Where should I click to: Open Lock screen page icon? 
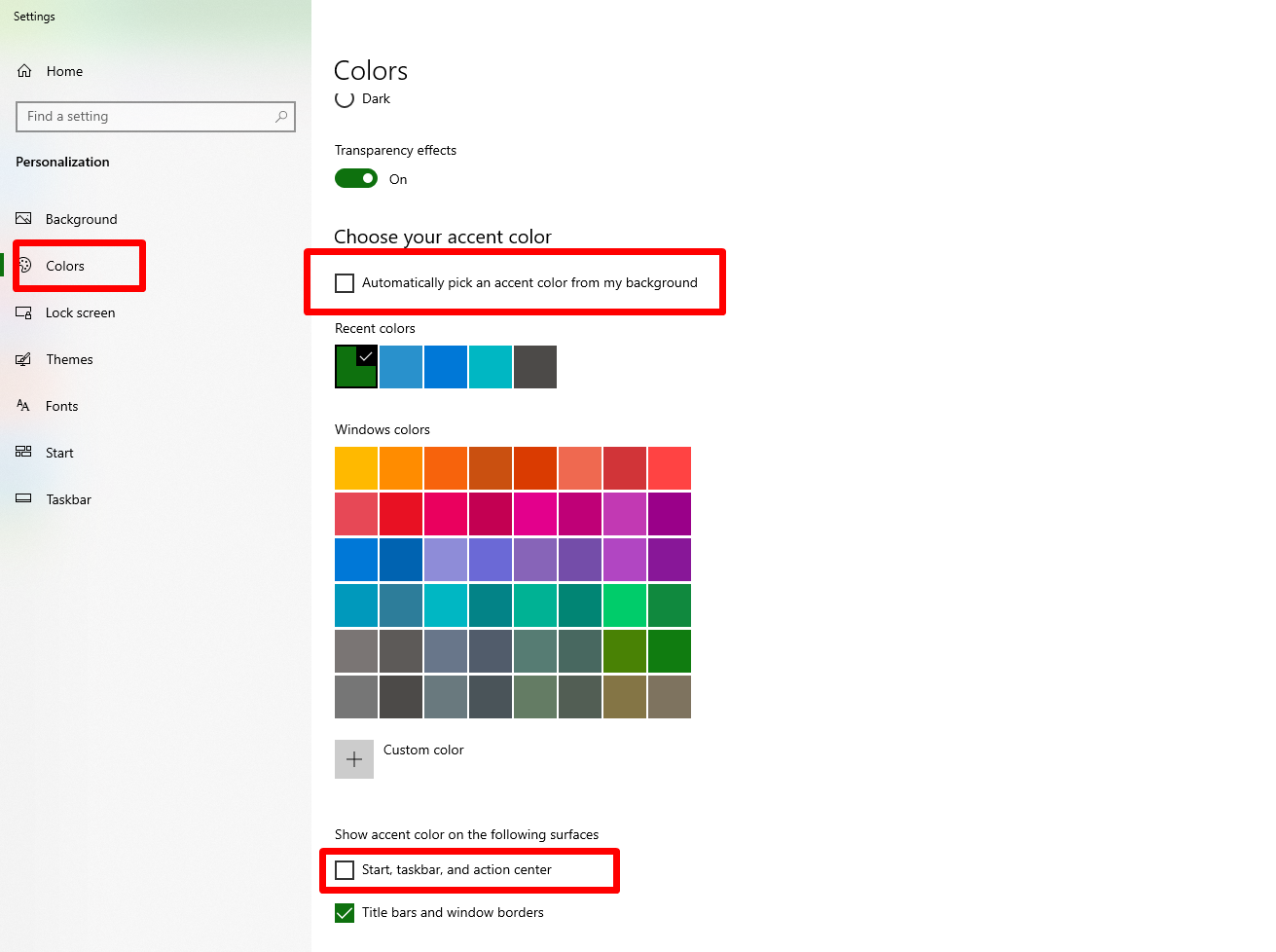pyautogui.click(x=23, y=312)
